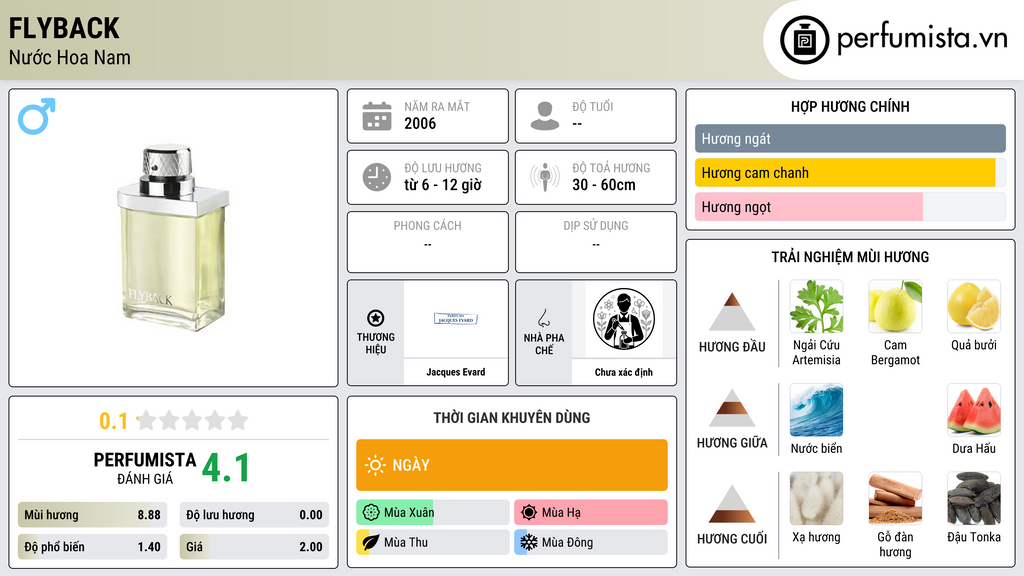This screenshot has width=1024, height=576.
Task: Click the Nước Hoa Nam subtitle
Action: point(70,58)
